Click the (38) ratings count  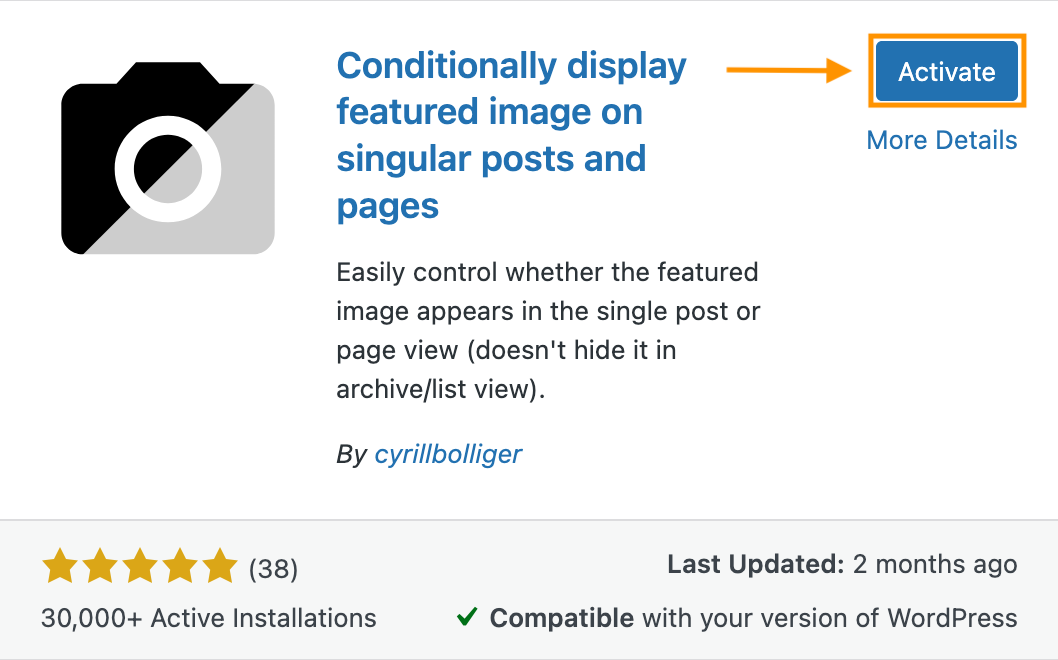(x=273, y=569)
